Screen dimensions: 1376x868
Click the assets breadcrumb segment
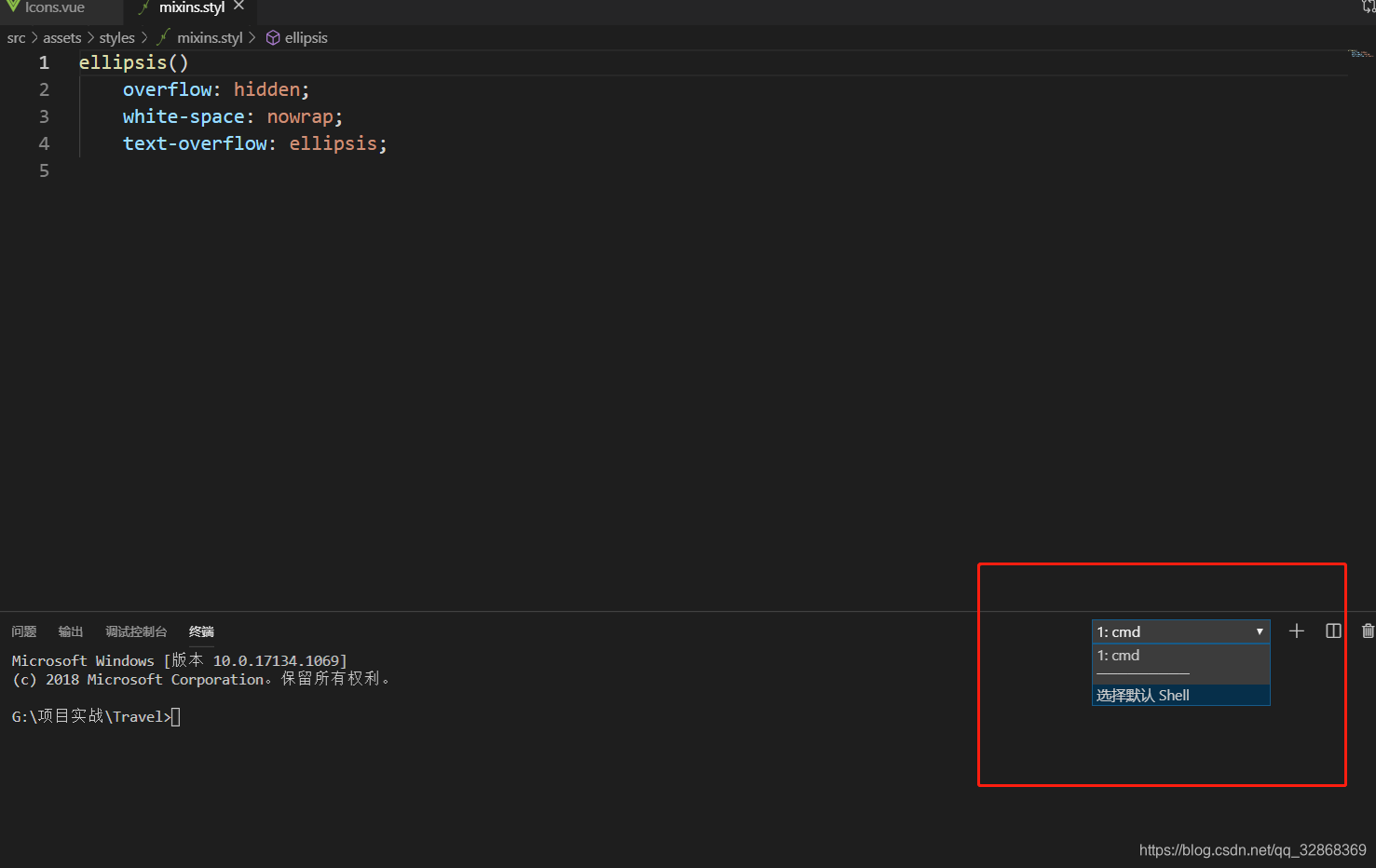[62, 38]
